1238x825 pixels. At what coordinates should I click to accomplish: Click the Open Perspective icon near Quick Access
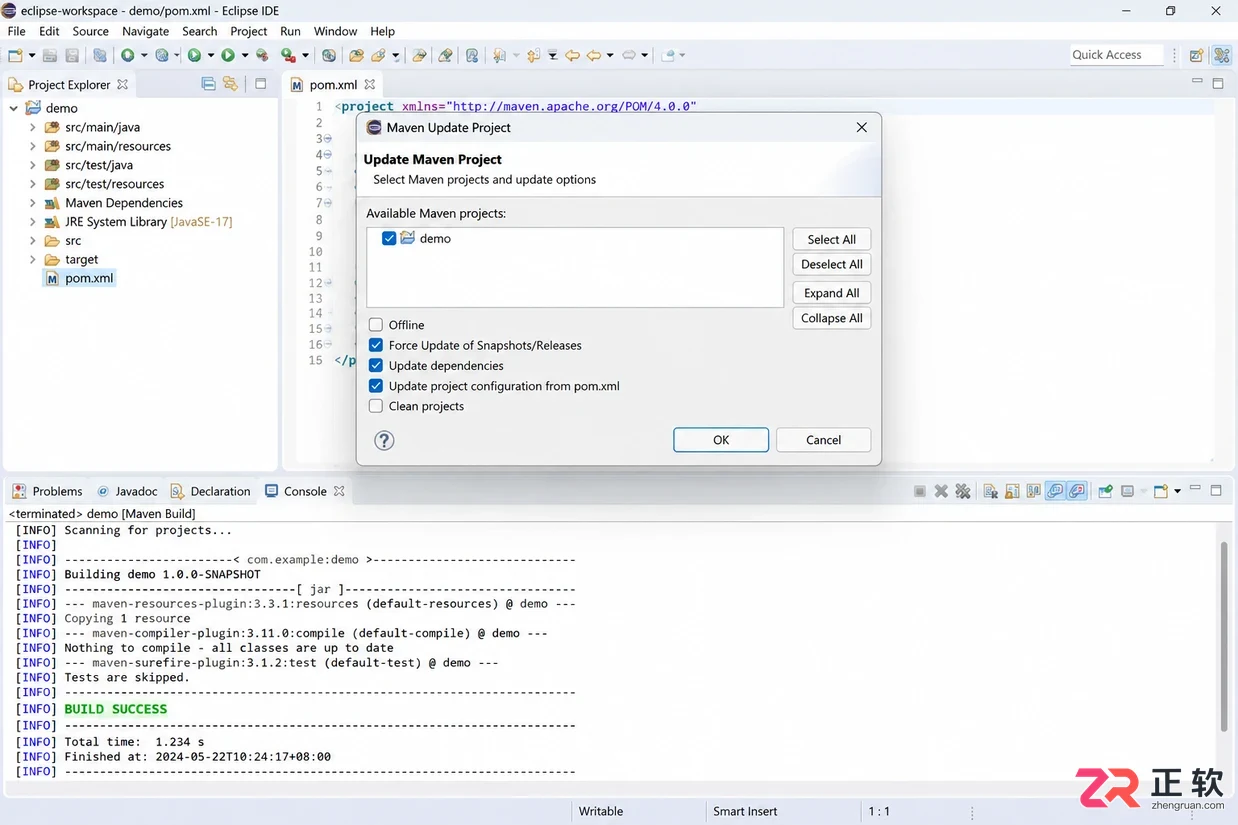1196,56
